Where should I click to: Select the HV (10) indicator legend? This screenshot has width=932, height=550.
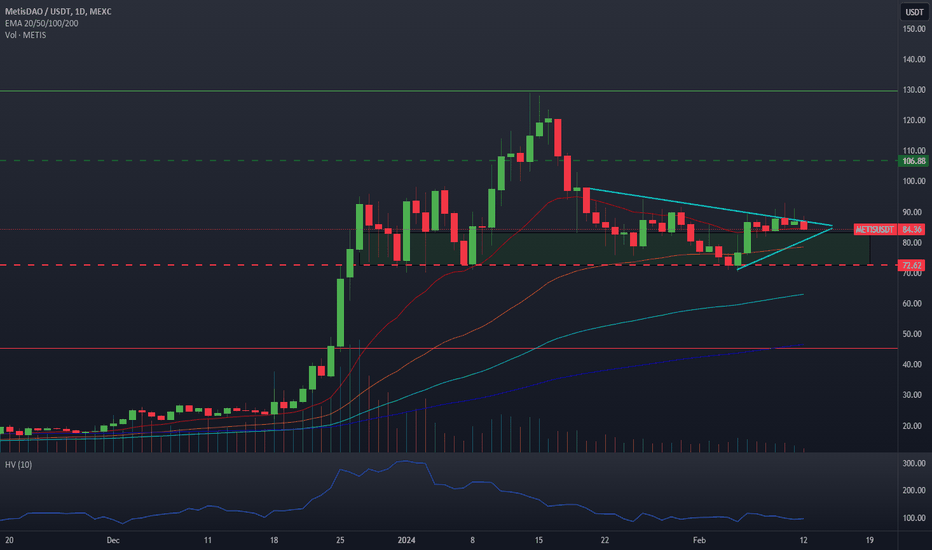pos(18,464)
